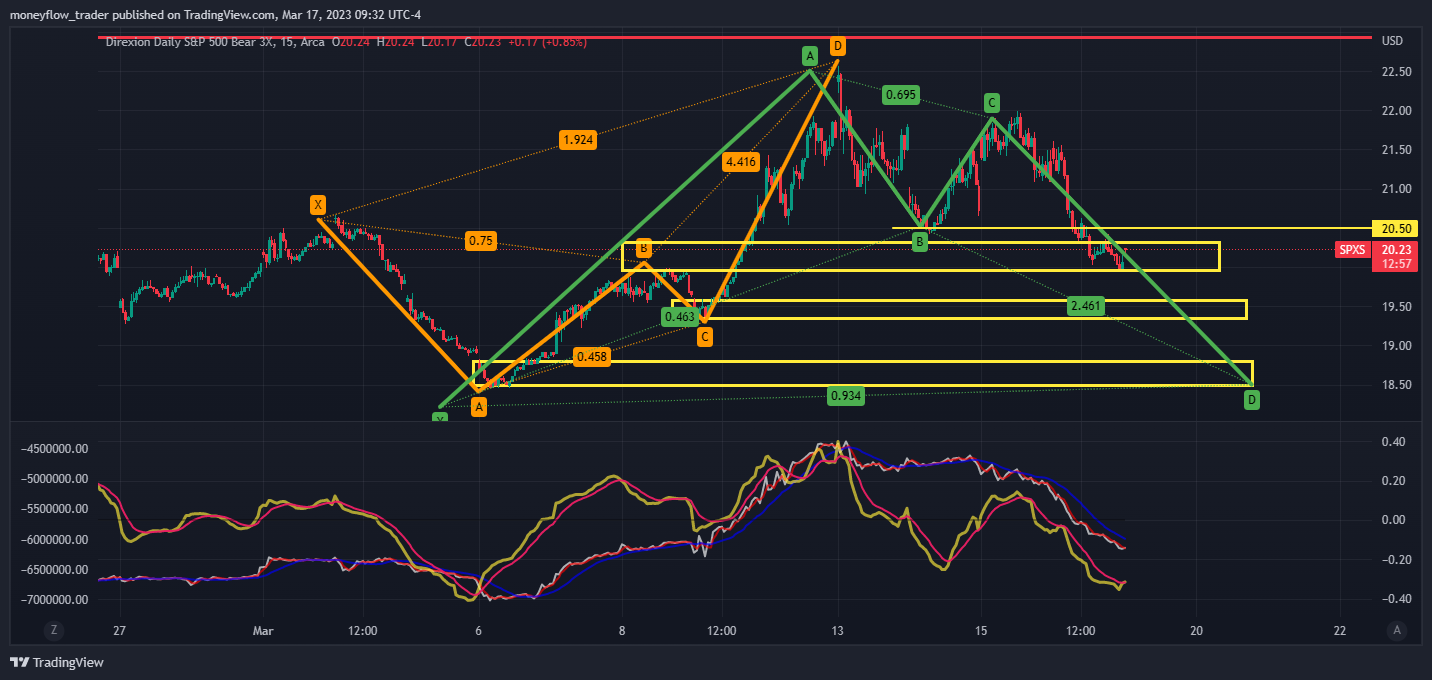
Task: Select the SPXS symbol price tag
Action: click(x=1351, y=250)
